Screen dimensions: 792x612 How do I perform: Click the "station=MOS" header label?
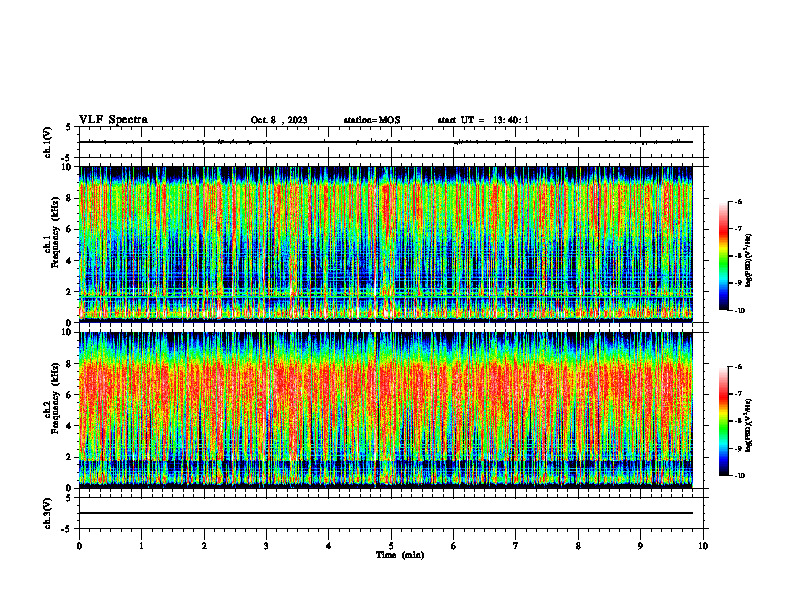click(x=372, y=120)
